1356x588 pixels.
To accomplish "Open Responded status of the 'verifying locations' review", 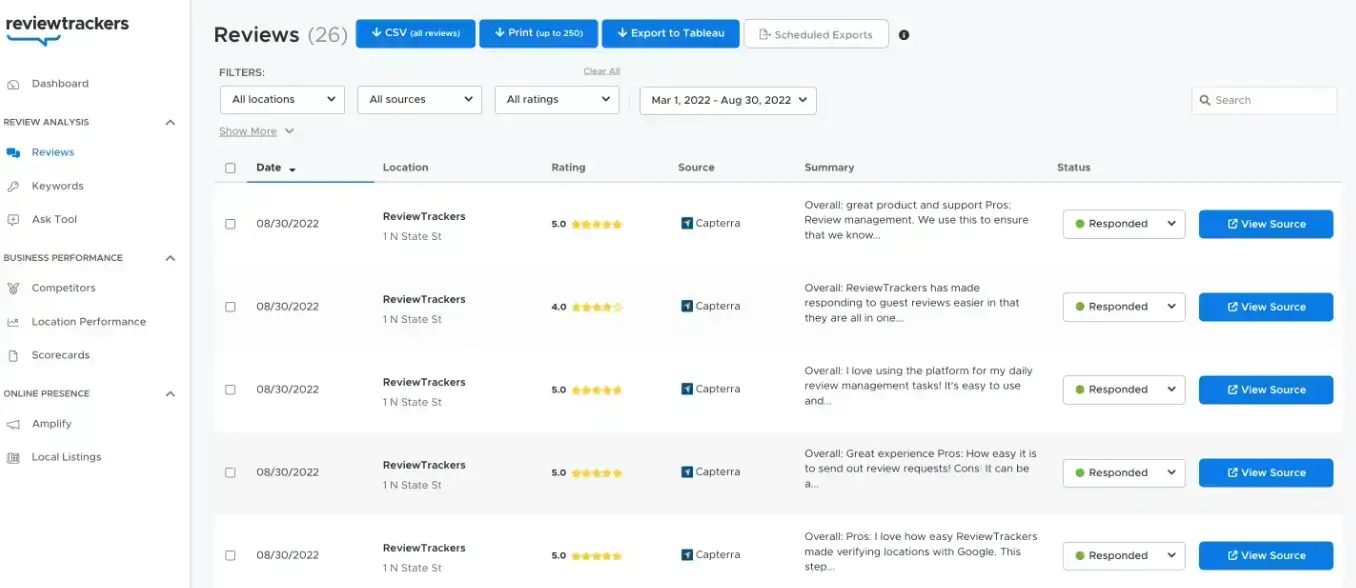I will [x=1124, y=556].
